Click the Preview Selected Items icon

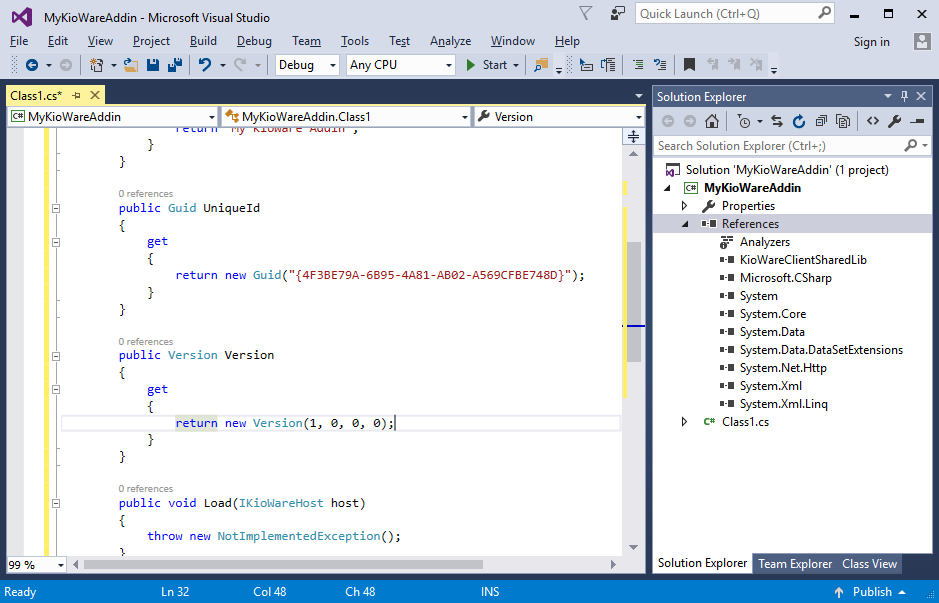pos(917,122)
